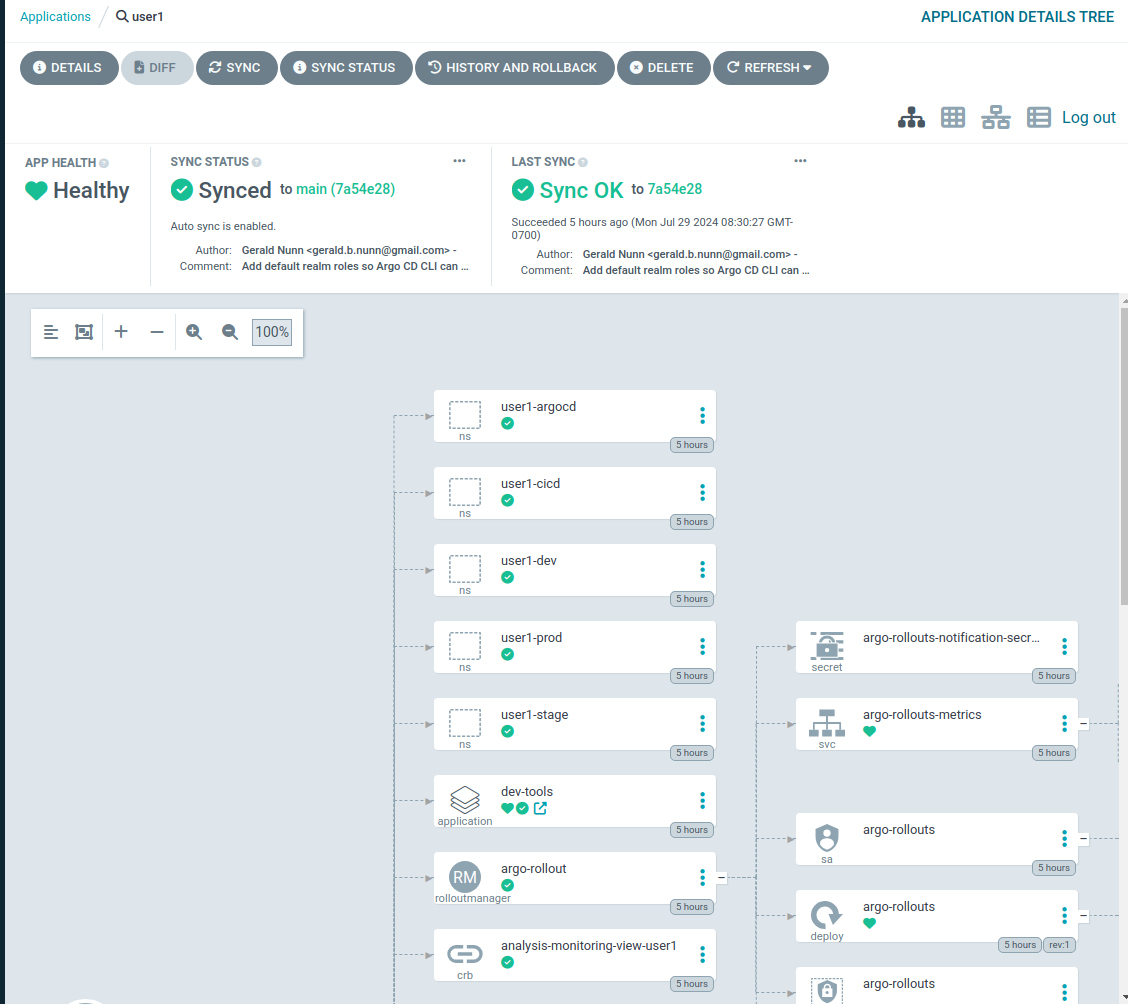Click the secret icon for argo-rollouts-notification-secret
Screen dimensions: 1128x1004
coord(827,646)
